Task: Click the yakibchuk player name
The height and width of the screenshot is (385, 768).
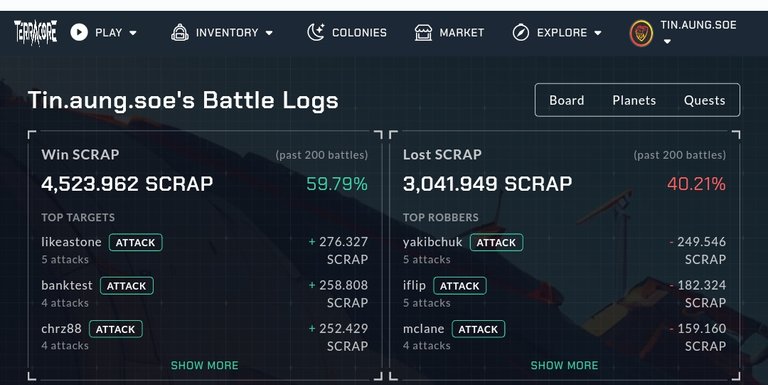Action: coord(432,241)
